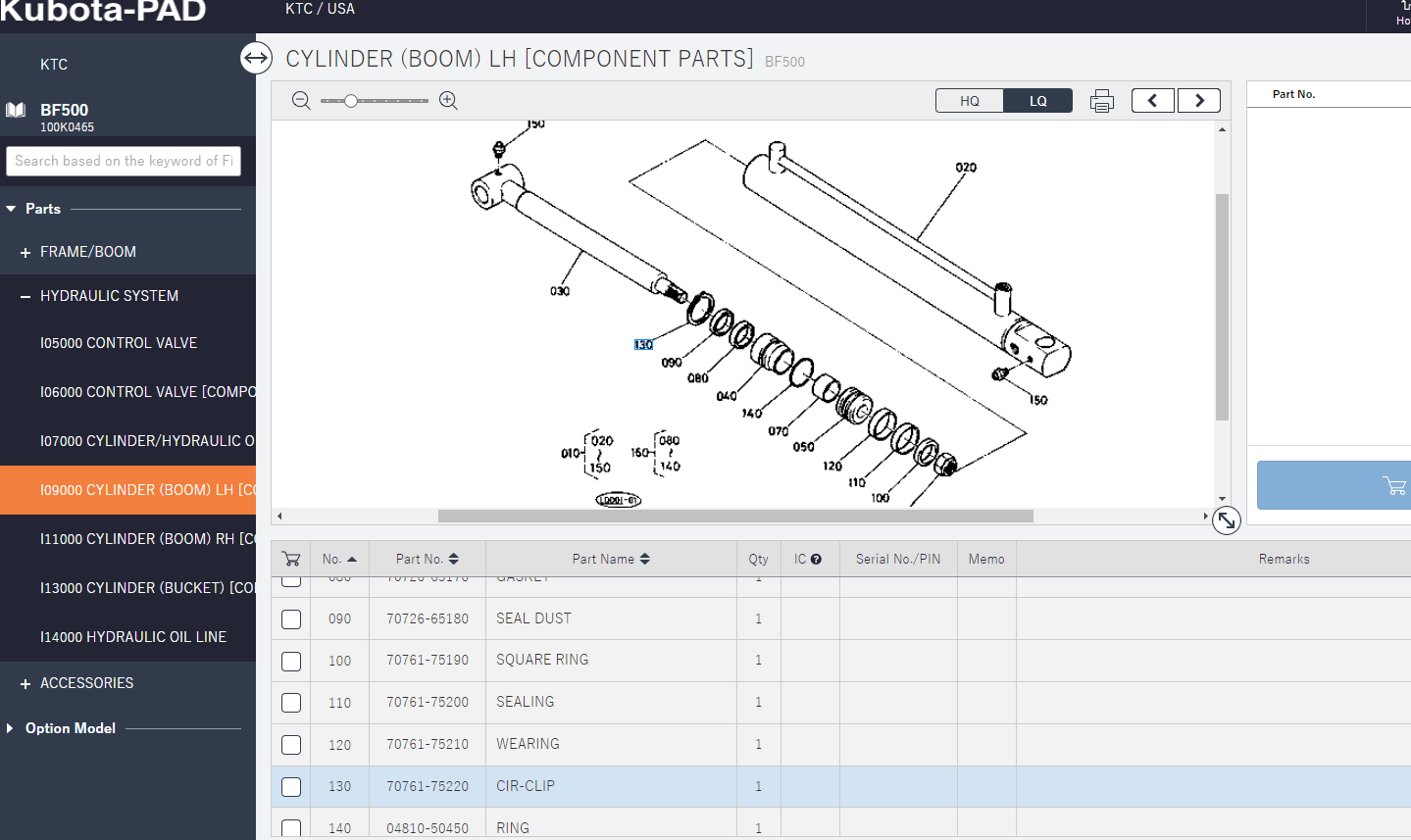Image resolution: width=1411 pixels, height=840 pixels.
Task: Collapse the HYDRAULIC SYSTEM category
Action: (25, 296)
